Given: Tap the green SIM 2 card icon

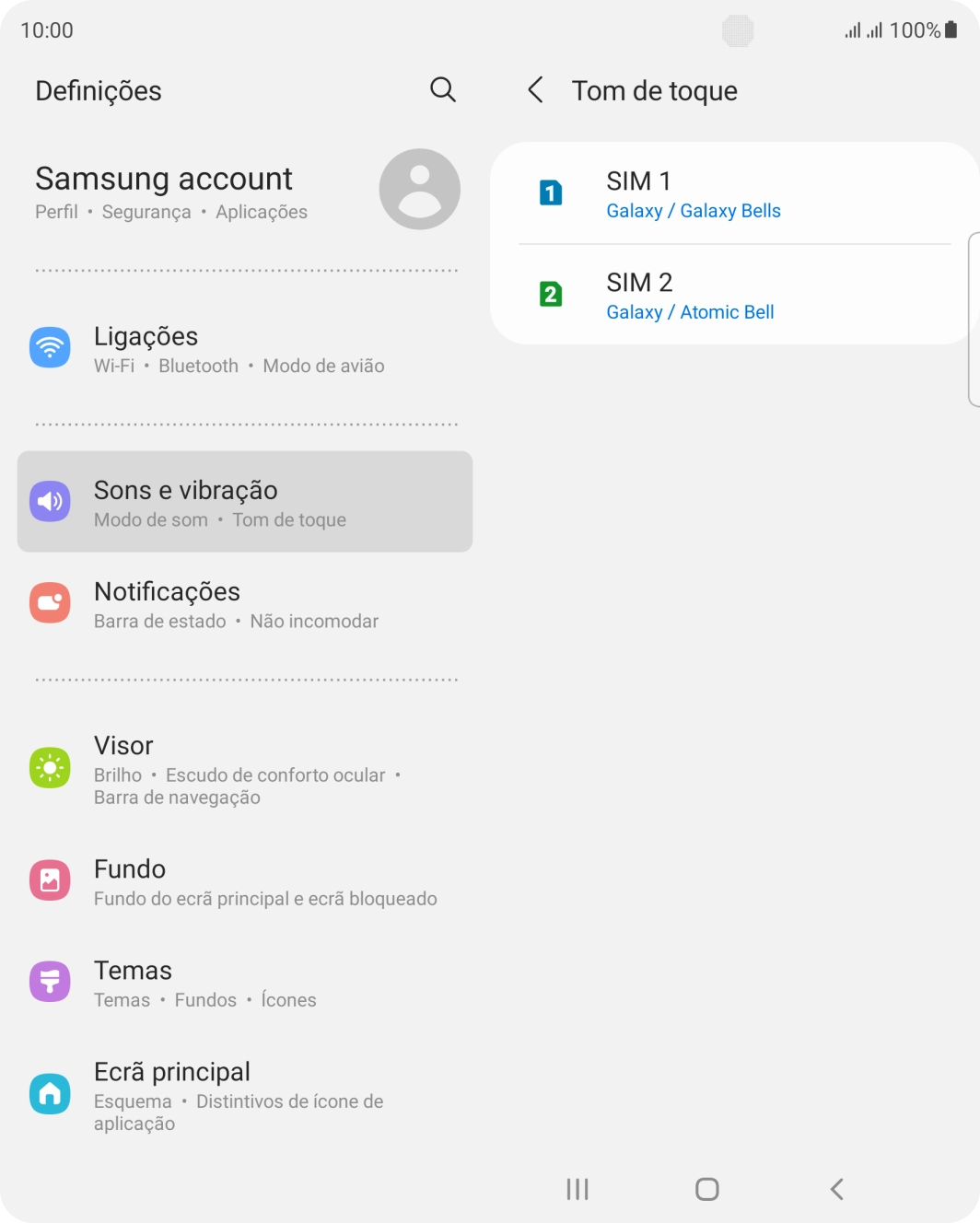Looking at the screenshot, I should (x=551, y=294).
